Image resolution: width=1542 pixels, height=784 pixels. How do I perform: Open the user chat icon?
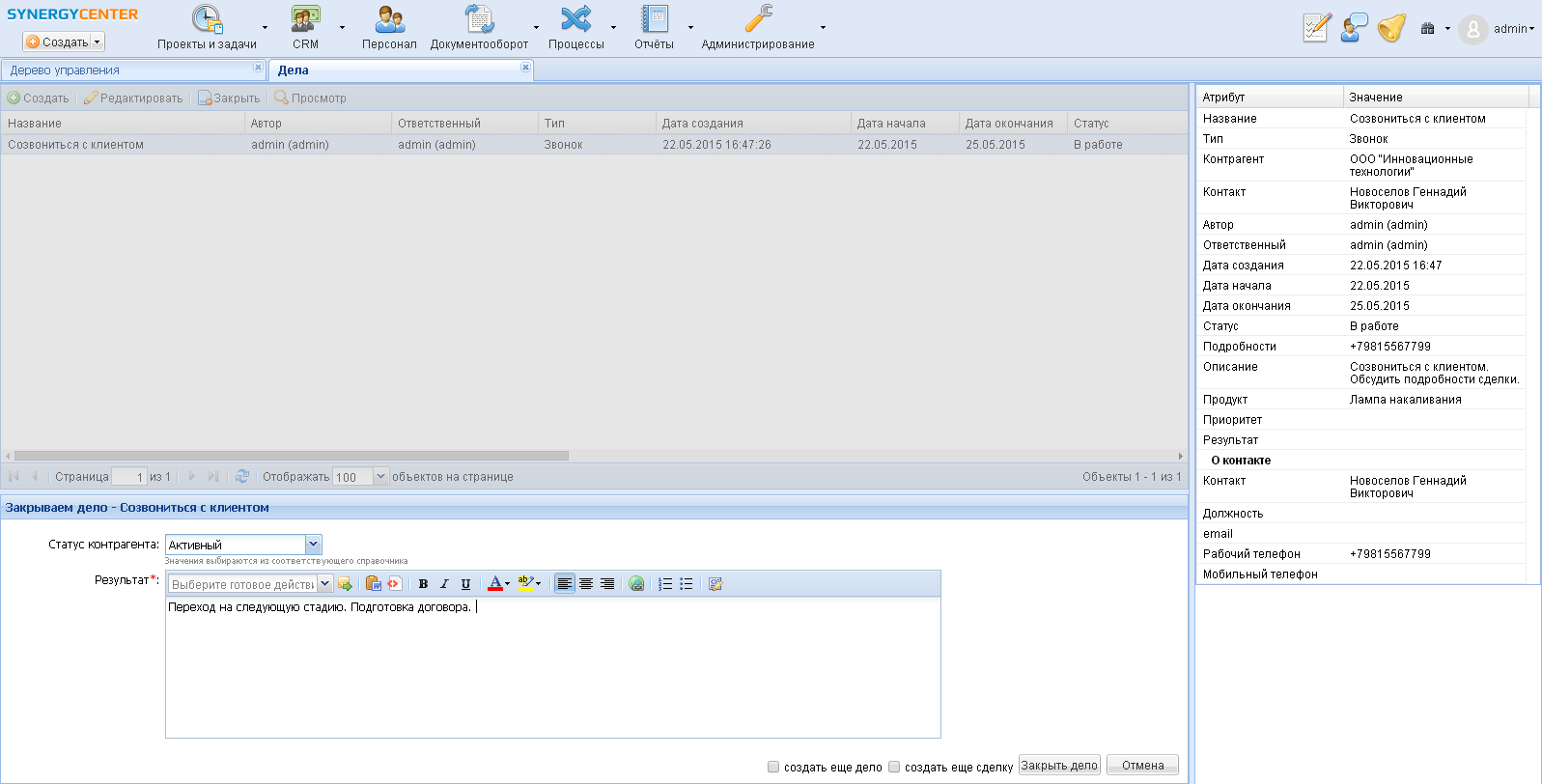tap(1355, 28)
